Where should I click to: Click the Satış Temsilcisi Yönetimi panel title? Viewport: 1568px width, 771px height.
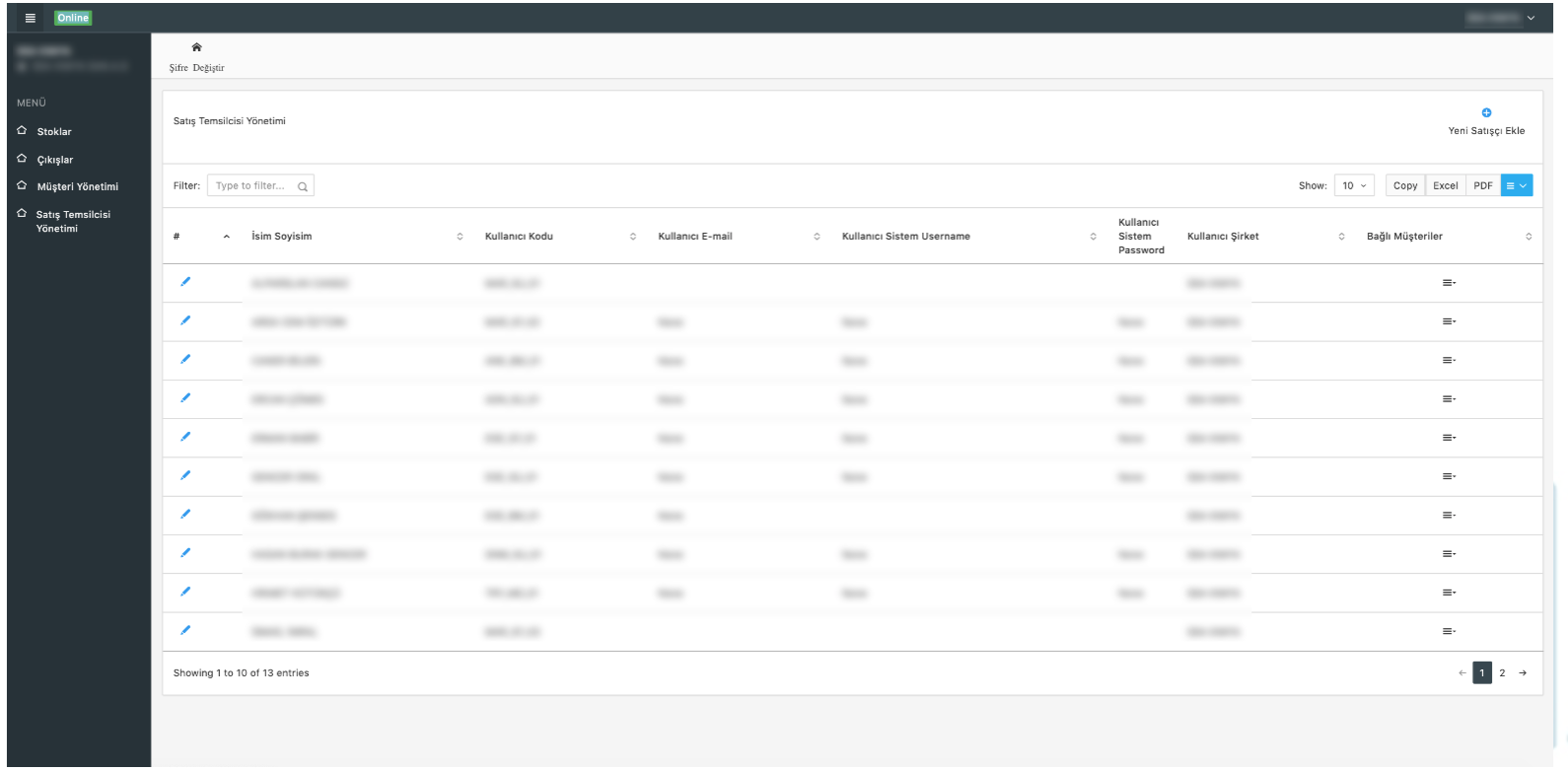click(230, 121)
